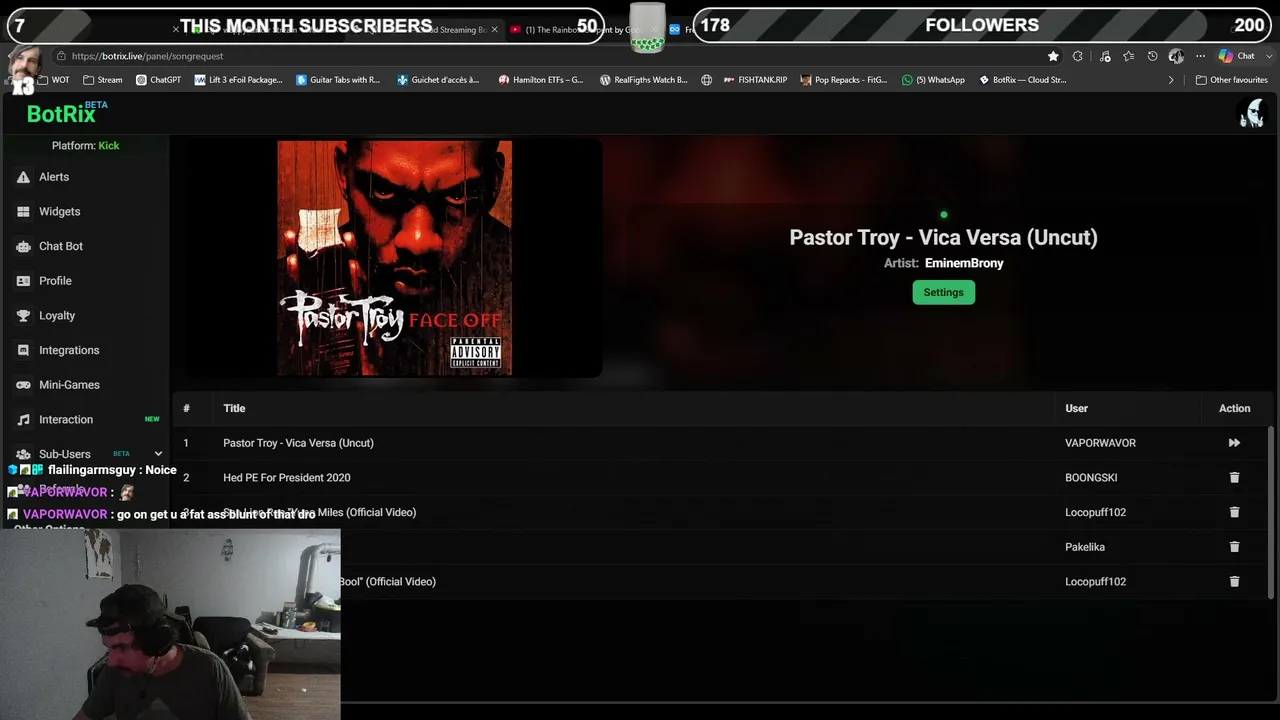The width and height of the screenshot is (1280, 720).
Task: Click the User column header
Action: pos(1076,408)
